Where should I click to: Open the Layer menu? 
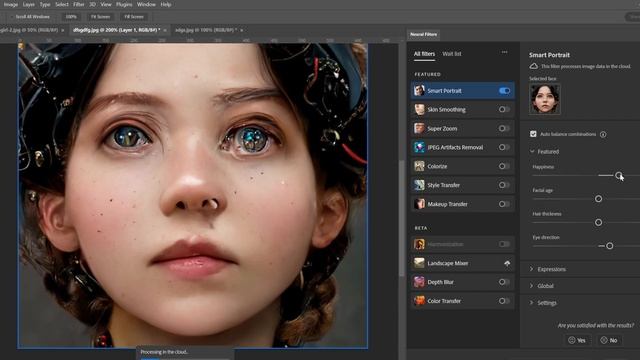click(29, 4)
